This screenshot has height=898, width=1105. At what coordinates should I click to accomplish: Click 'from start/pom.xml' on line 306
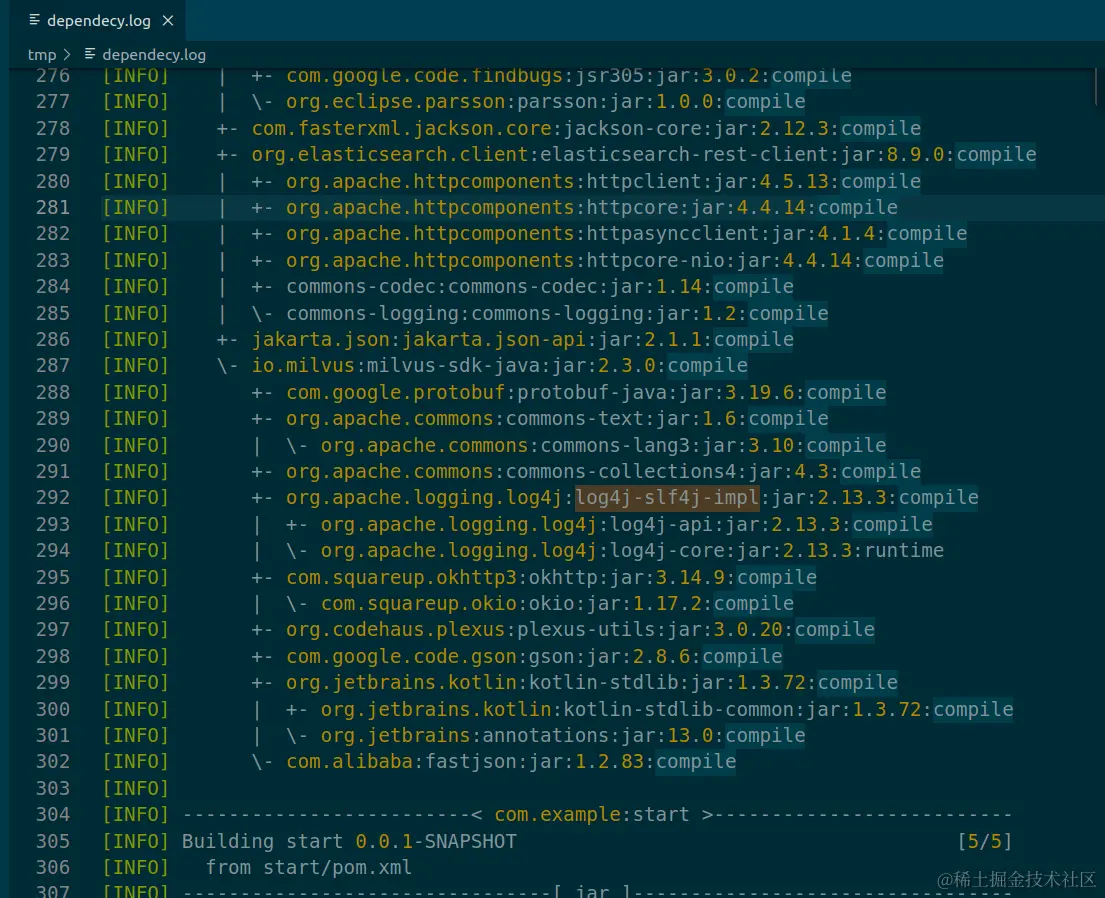309,867
